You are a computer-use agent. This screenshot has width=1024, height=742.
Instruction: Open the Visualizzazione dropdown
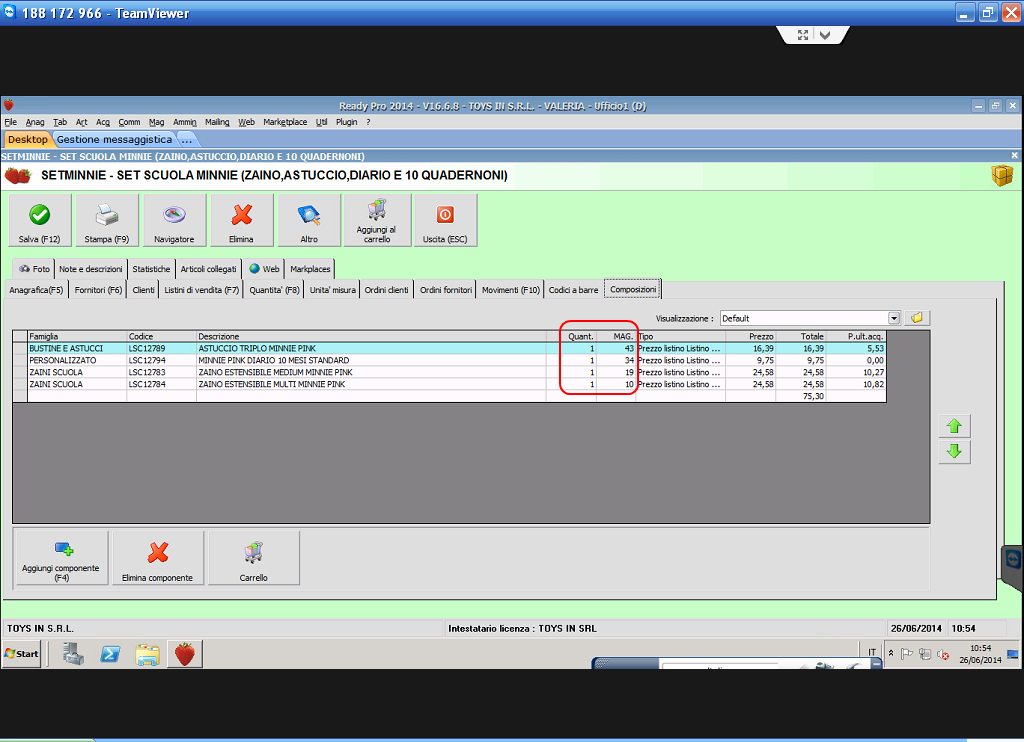click(x=894, y=318)
